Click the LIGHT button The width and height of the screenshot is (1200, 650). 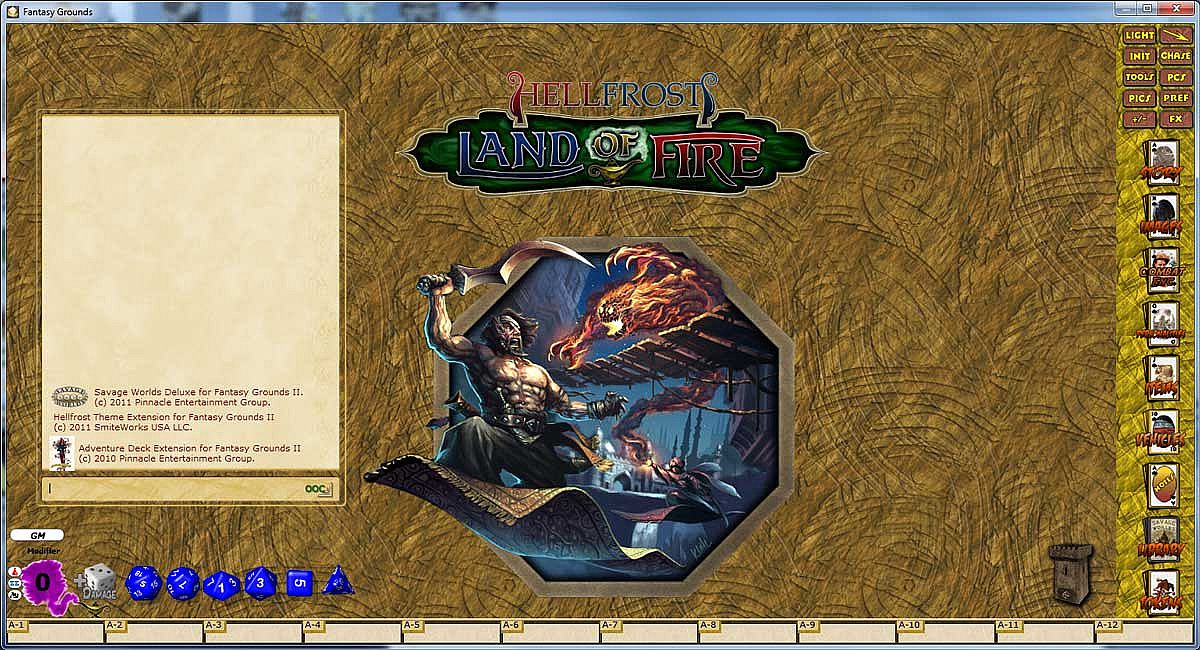click(1139, 35)
